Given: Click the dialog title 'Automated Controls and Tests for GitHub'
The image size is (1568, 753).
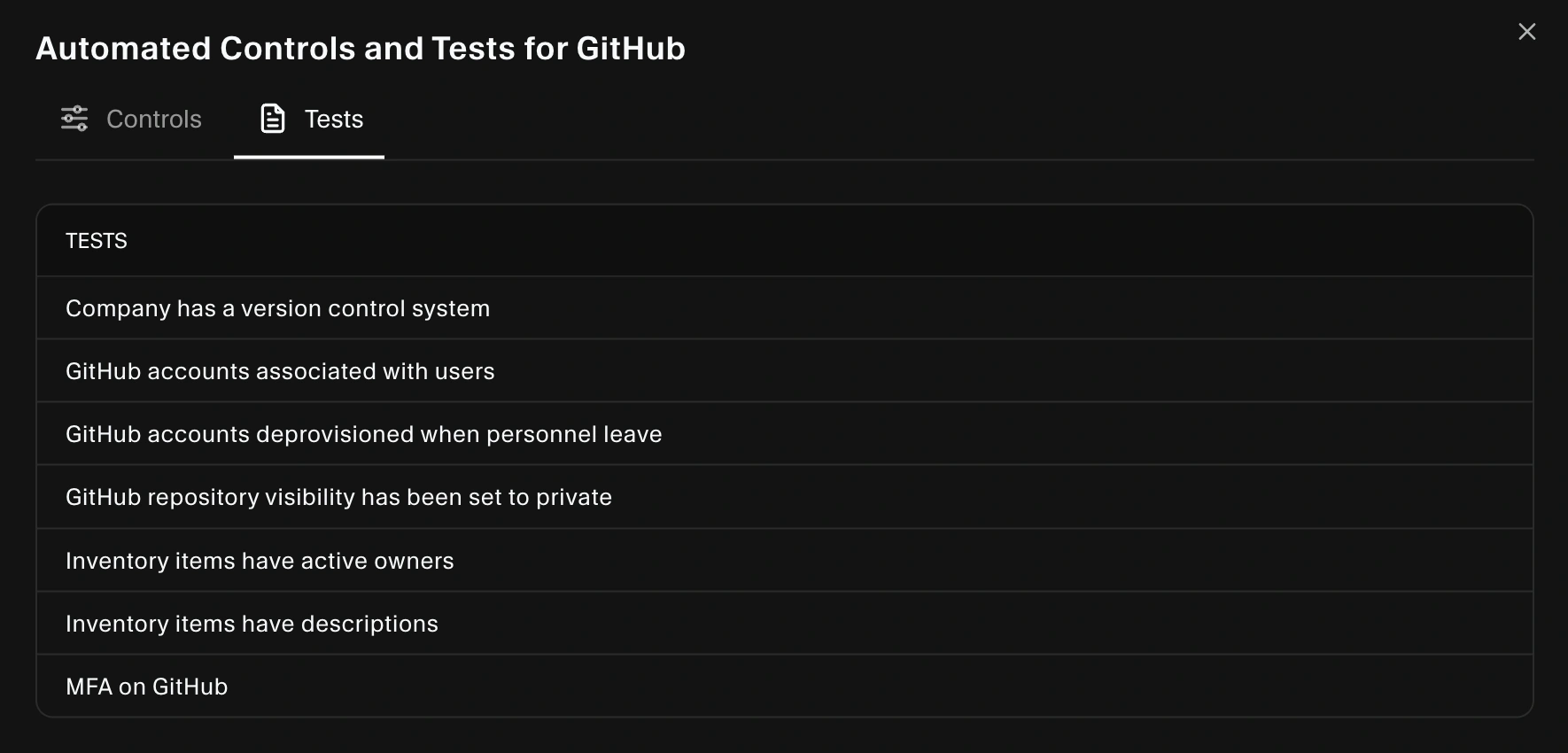Looking at the screenshot, I should (x=360, y=49).
